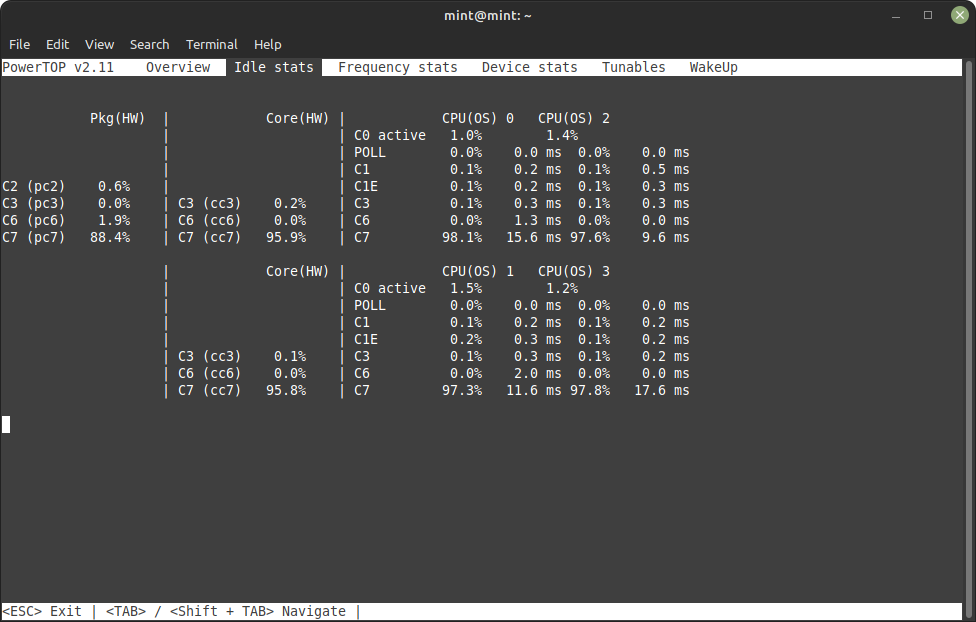
Task: Switch to the WakeUp tab
Action: [713, 68]
